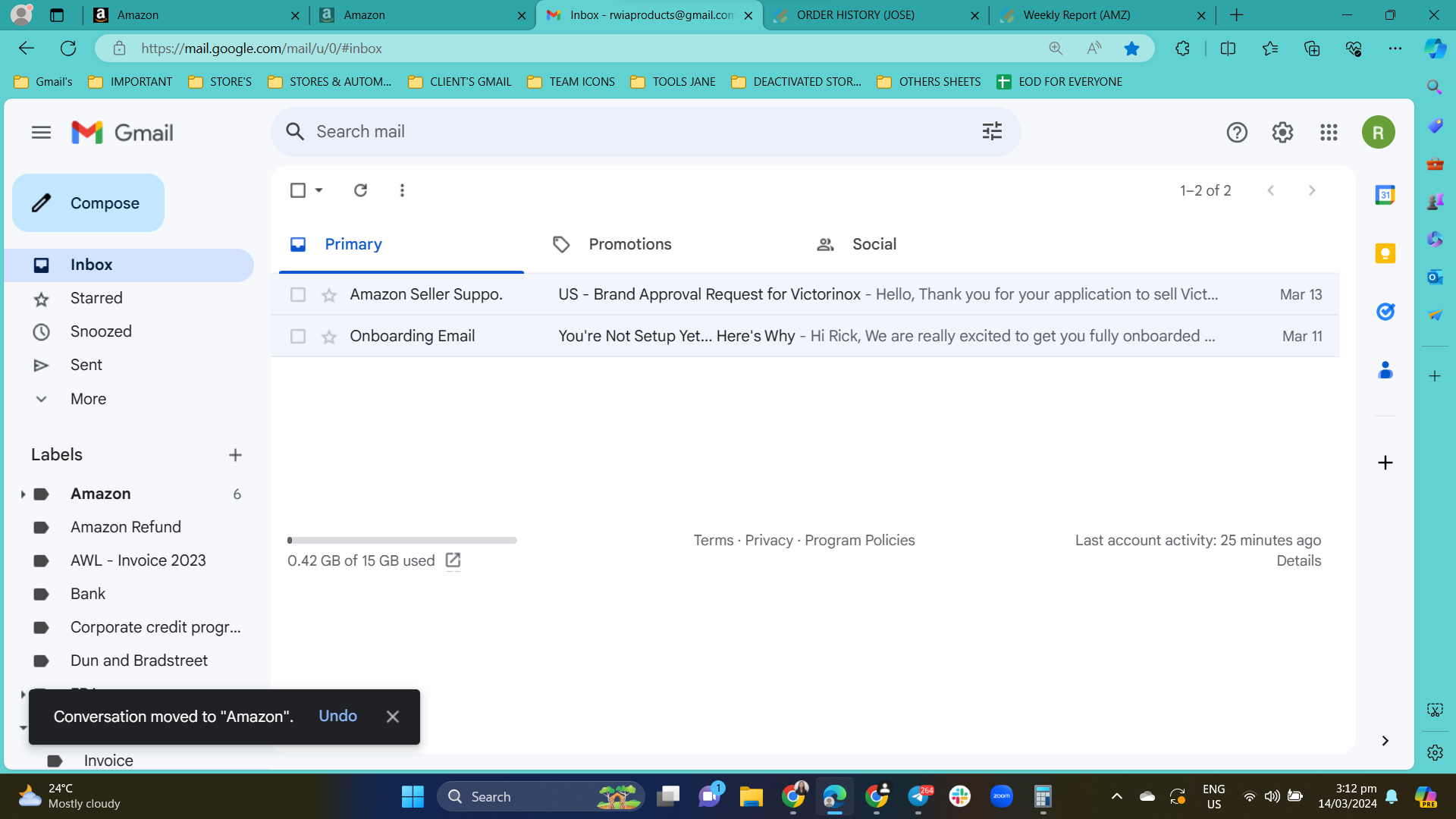The image size is (1456, 819).
Task: Create a new label plus icon
Action: (x=235, y=455)
